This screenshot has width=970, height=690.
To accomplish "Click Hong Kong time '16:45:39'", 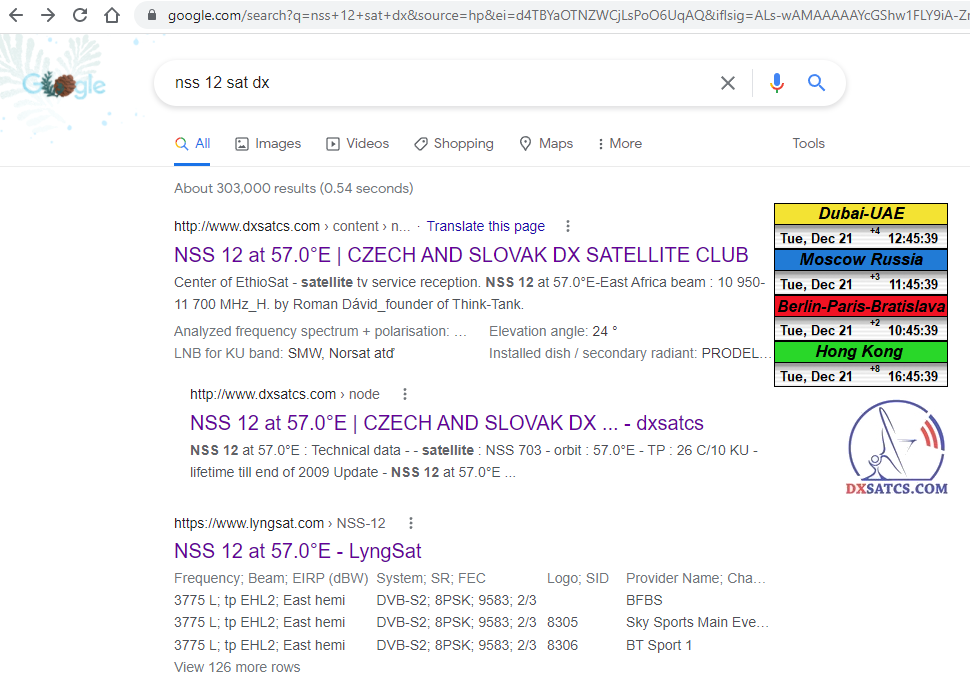I will [912, 376].
